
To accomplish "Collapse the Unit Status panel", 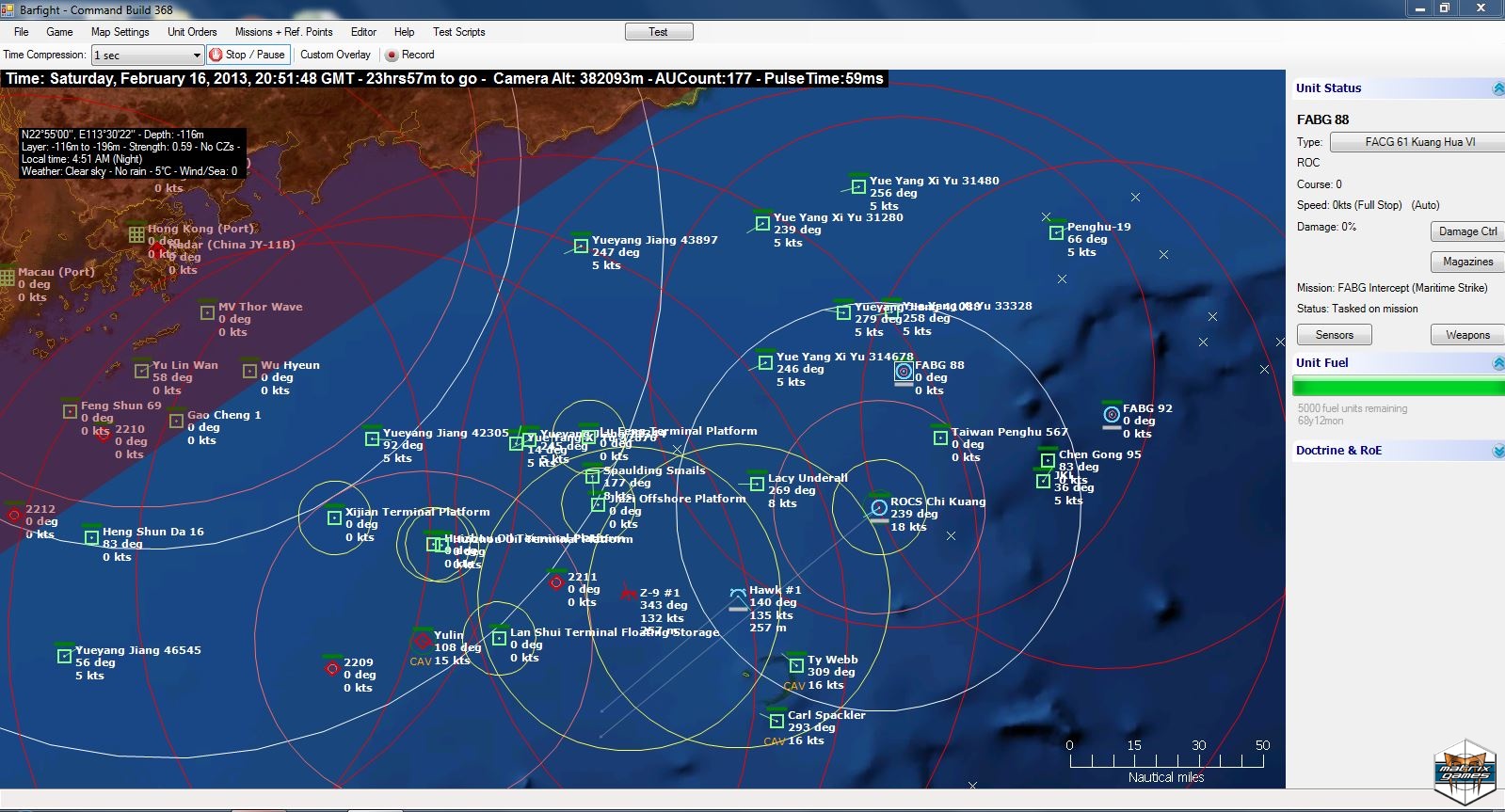I will tap(1497, 88).
